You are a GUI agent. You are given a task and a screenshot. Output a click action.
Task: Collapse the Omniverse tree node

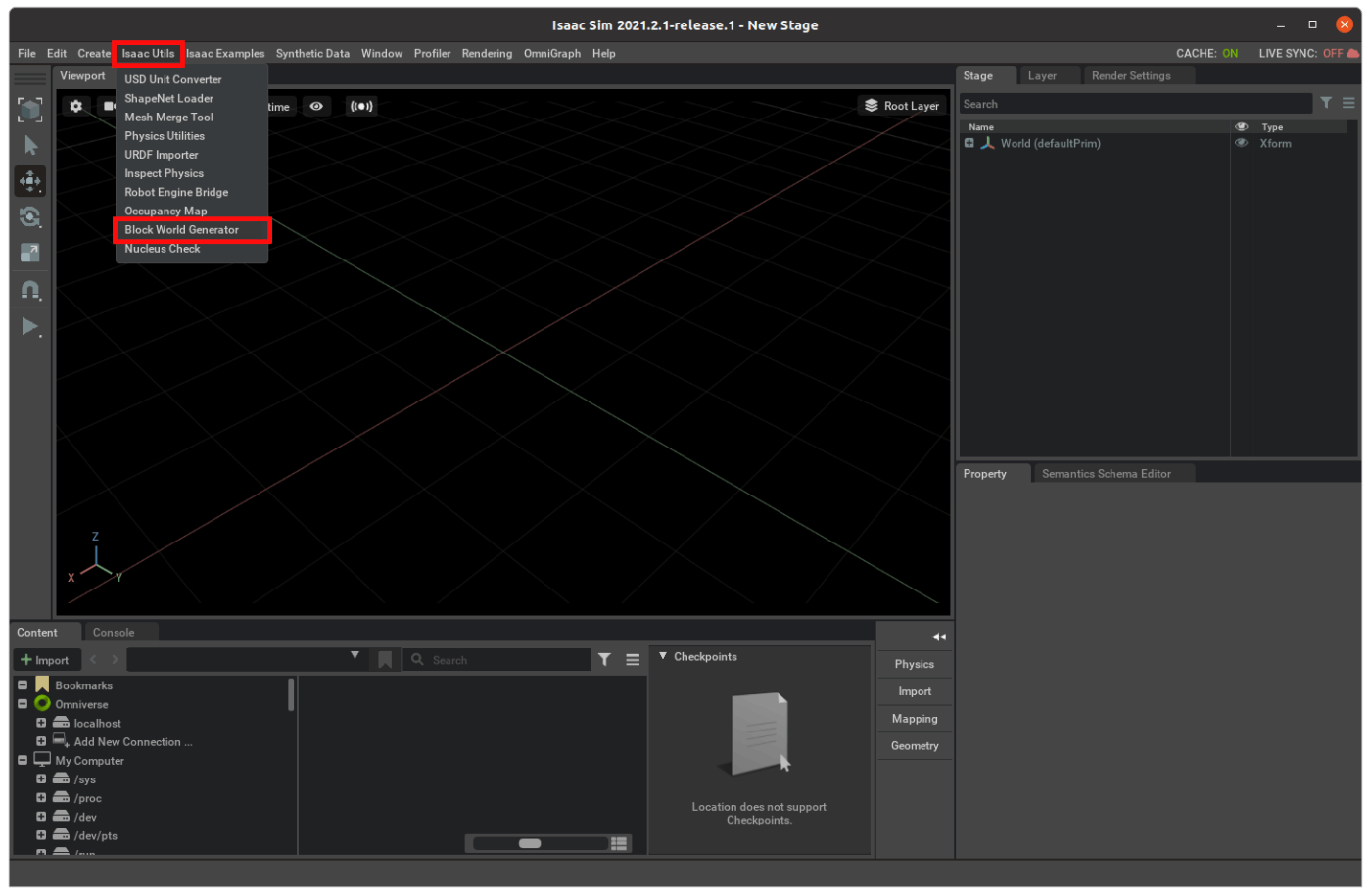coord(23,704)
